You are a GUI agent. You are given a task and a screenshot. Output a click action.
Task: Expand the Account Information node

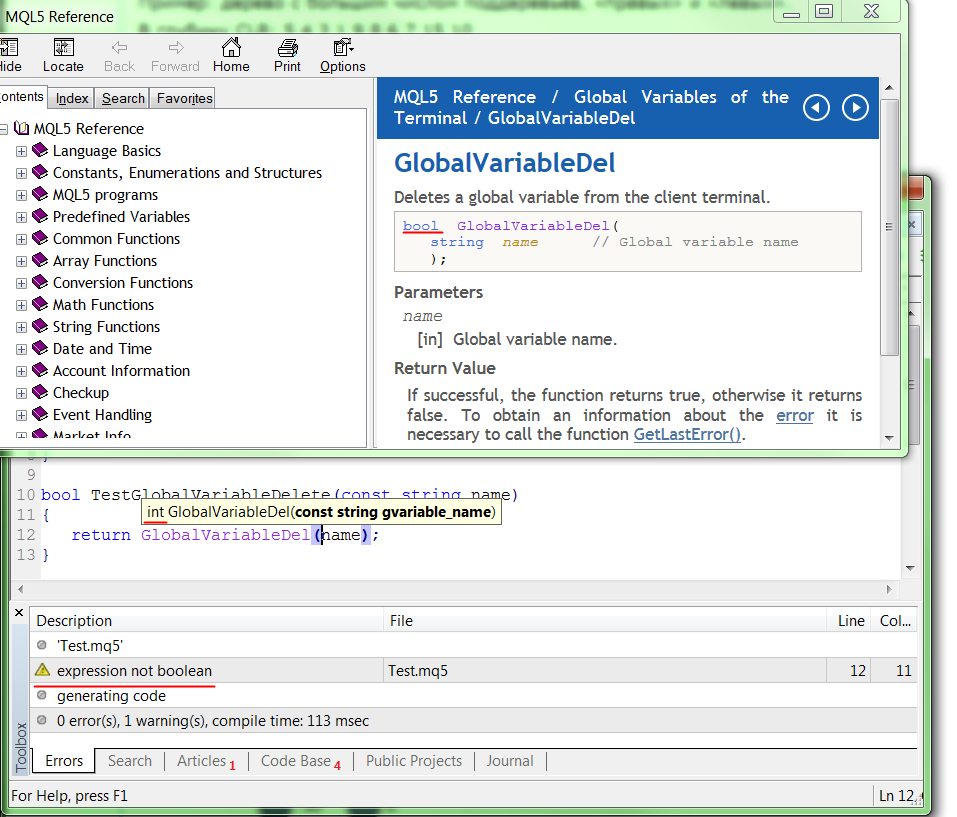coord(21,371)
